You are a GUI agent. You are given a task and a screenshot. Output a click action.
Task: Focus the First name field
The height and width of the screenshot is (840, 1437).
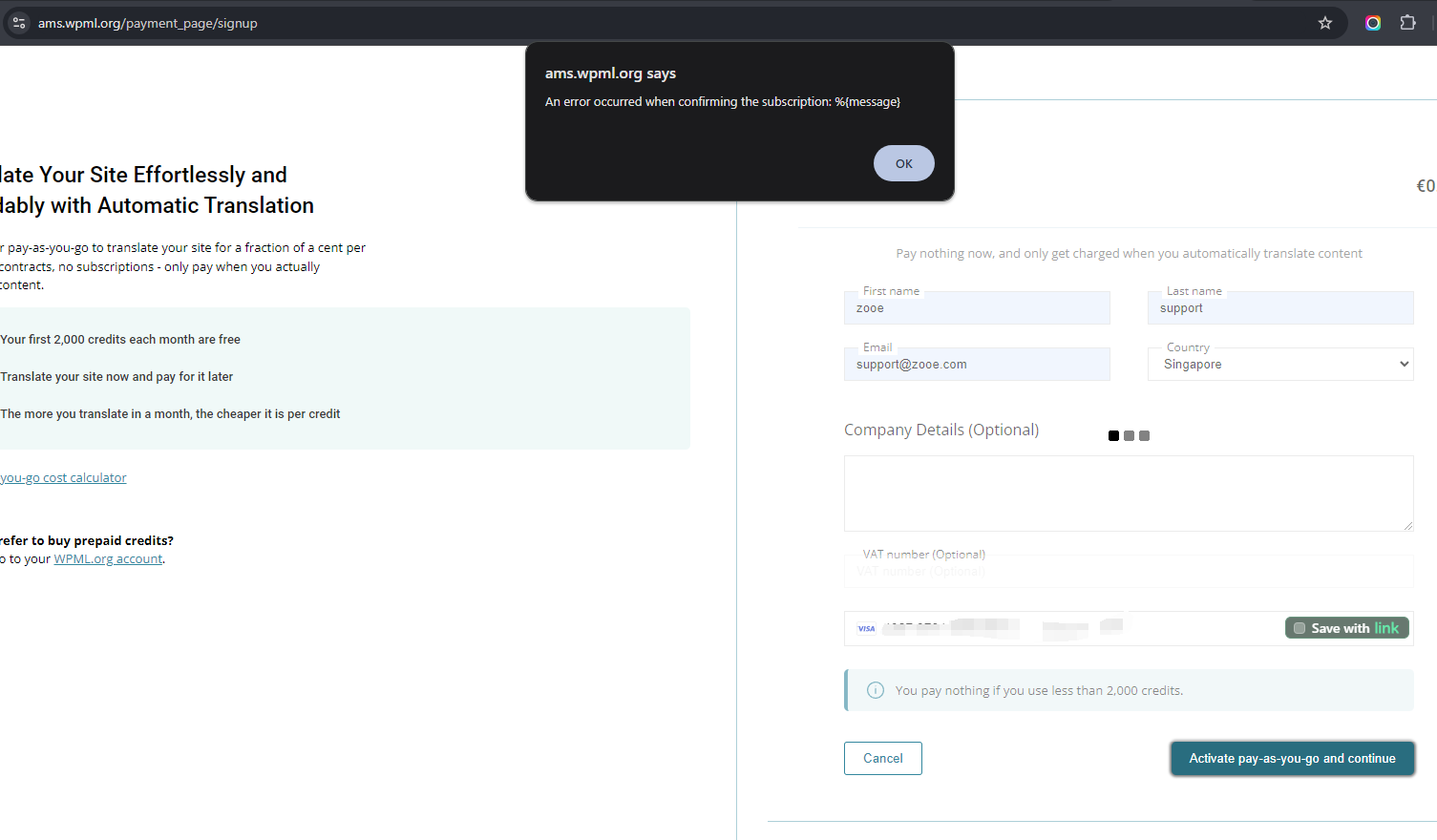tap(977, 308)
